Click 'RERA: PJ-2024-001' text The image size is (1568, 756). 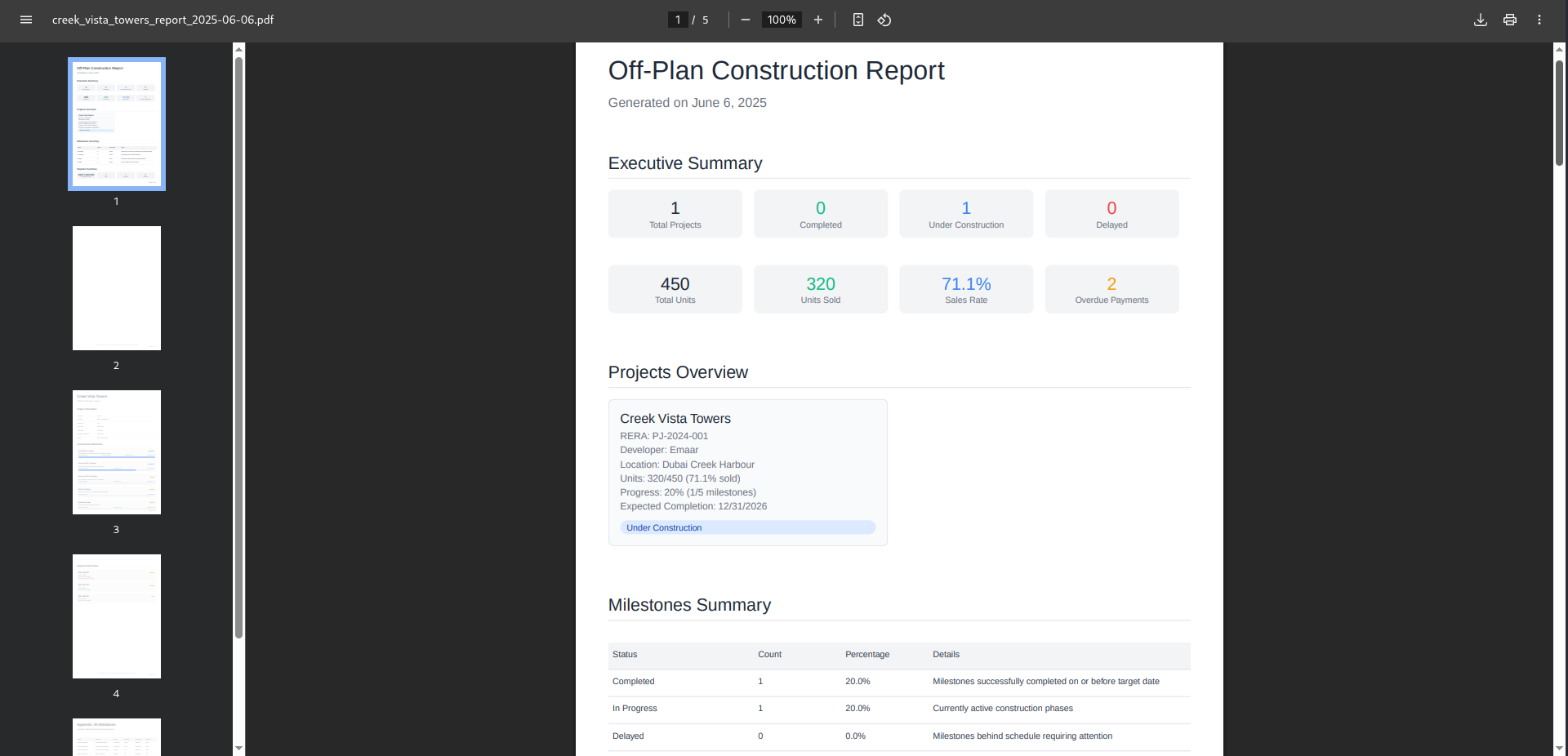pyautogui.click(x=664, y=436)
